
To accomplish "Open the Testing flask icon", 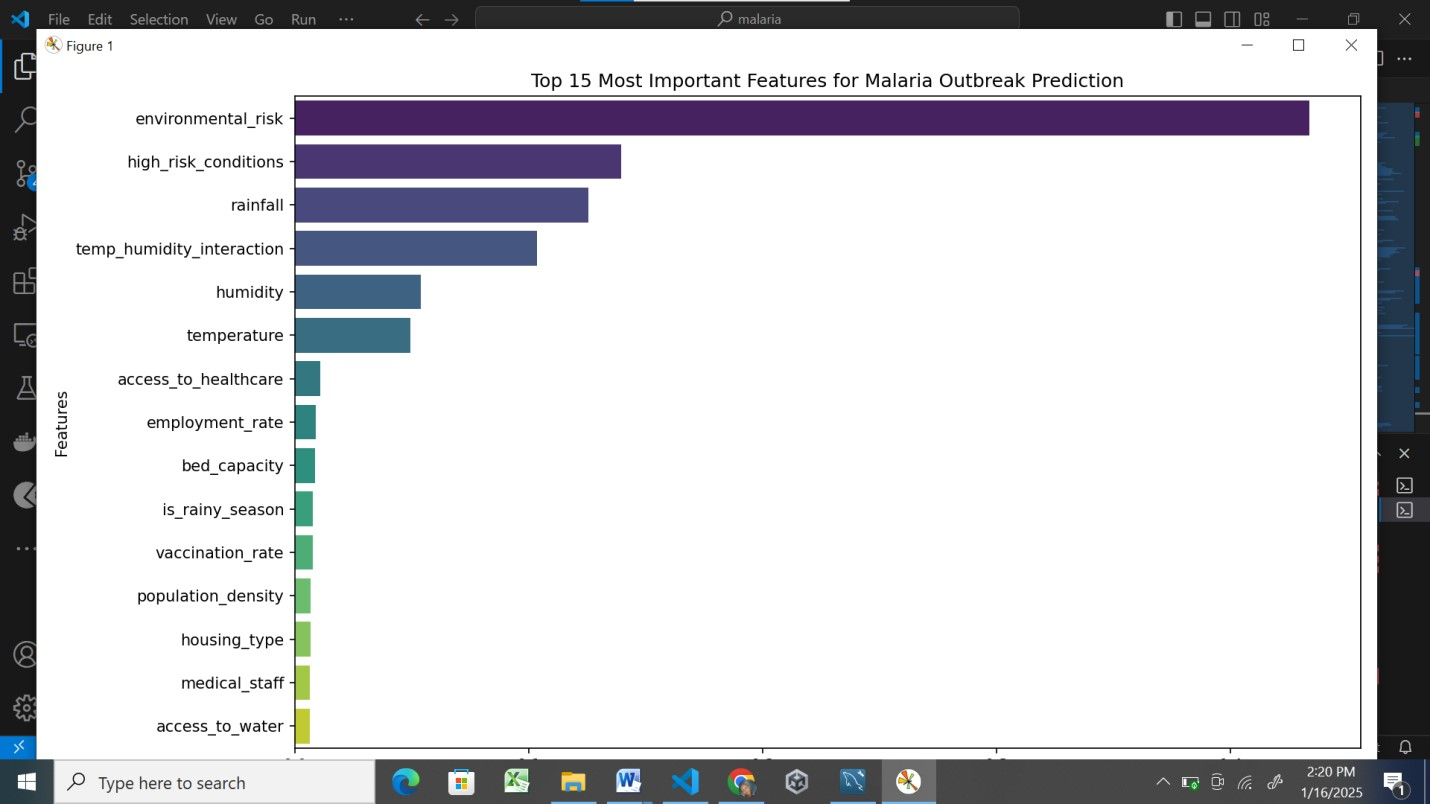I will click(x=24, y=388).
